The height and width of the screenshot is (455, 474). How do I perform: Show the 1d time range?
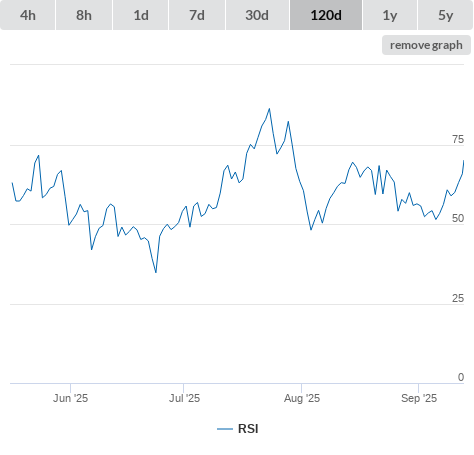click(x=141, y=15)
